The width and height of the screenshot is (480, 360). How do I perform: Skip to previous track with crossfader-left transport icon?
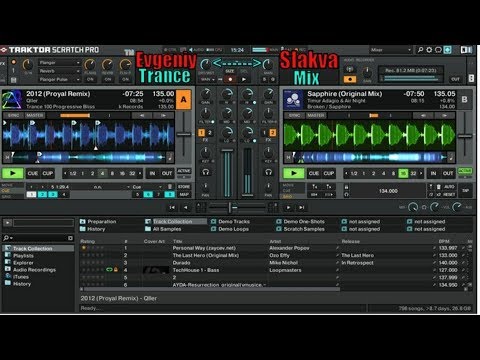point(172,207)
